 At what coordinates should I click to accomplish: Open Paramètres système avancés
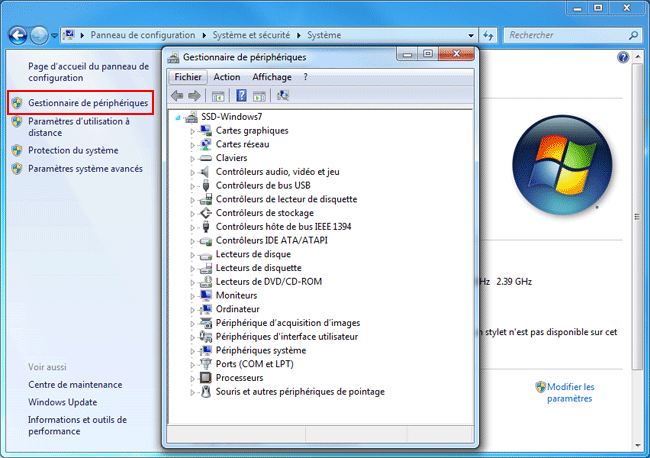[85, 169]
